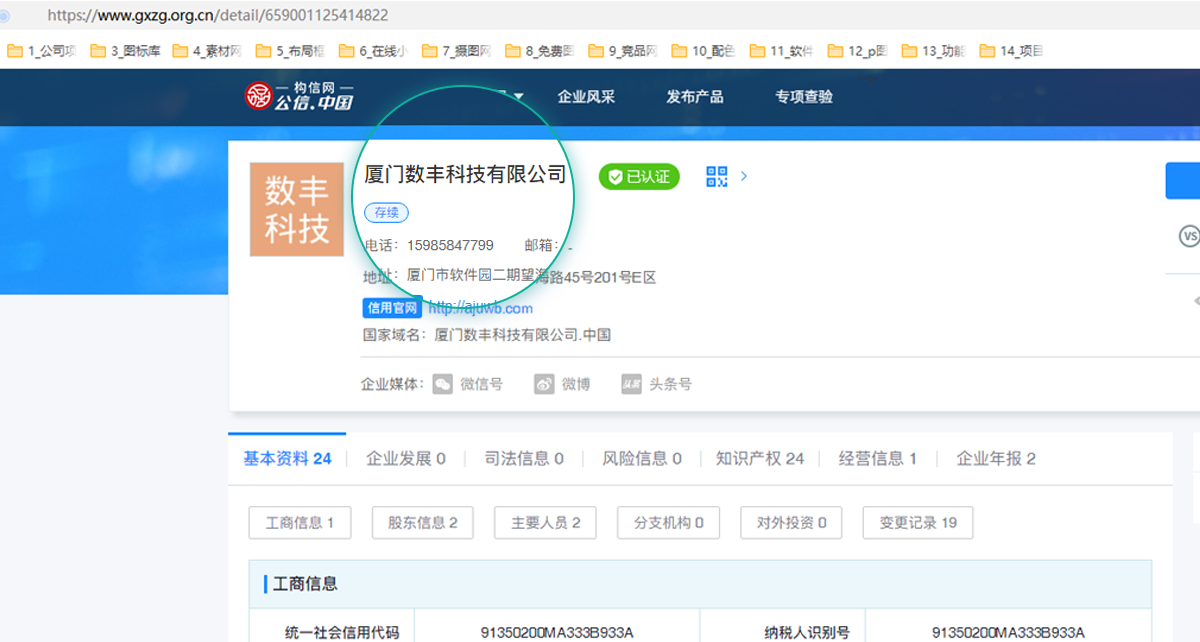Click the 数丰科技 company logo thumbnail

point(297,209)
